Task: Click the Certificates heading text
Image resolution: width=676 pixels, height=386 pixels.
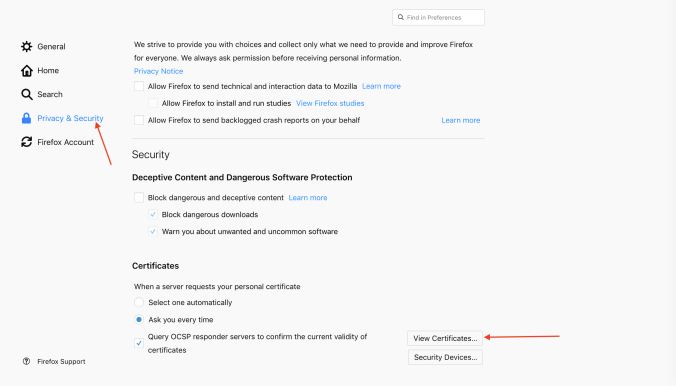Action: tap(156, 266)
